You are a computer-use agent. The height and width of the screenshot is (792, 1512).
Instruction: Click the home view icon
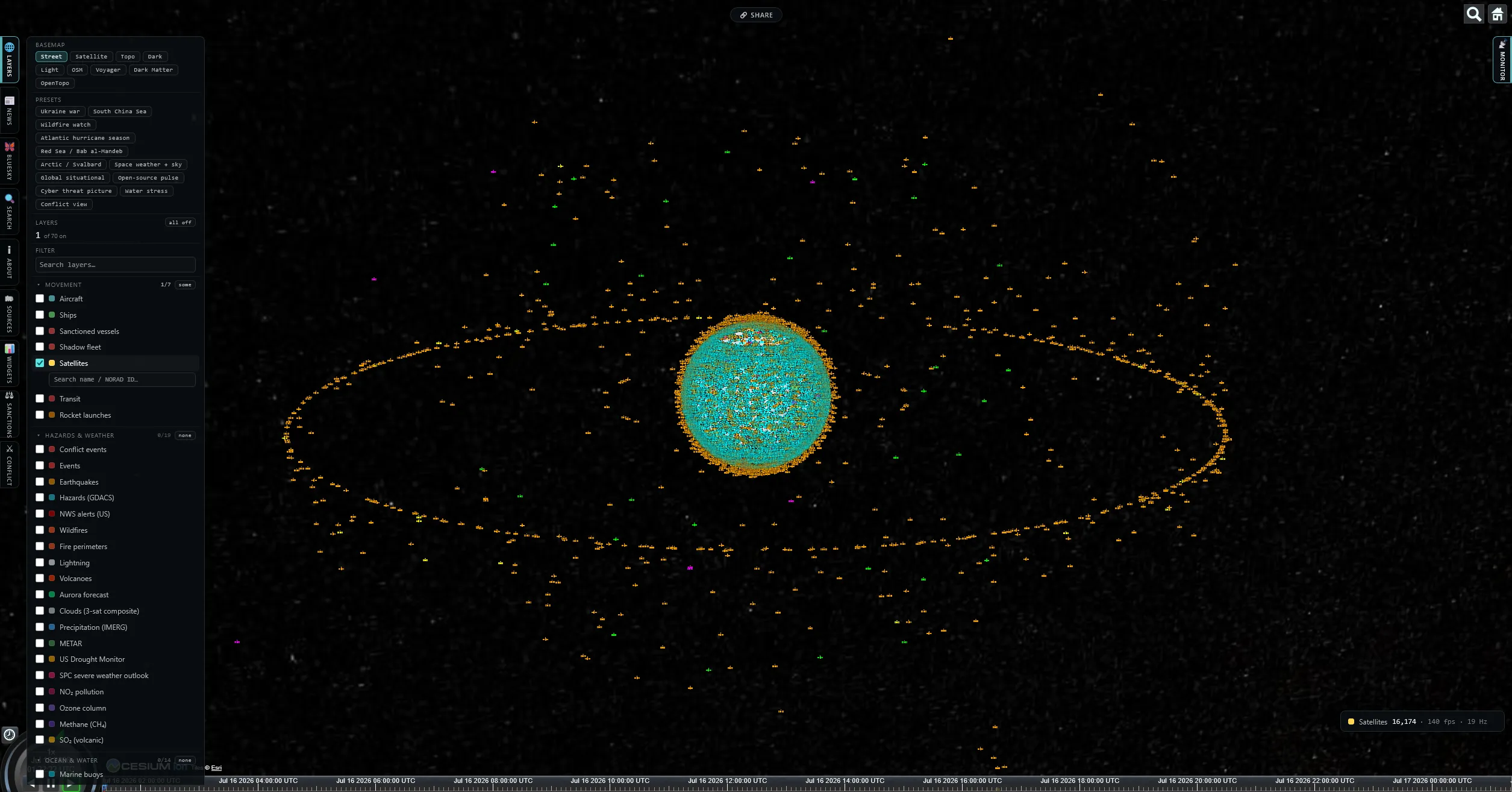tap(1497, 14)
